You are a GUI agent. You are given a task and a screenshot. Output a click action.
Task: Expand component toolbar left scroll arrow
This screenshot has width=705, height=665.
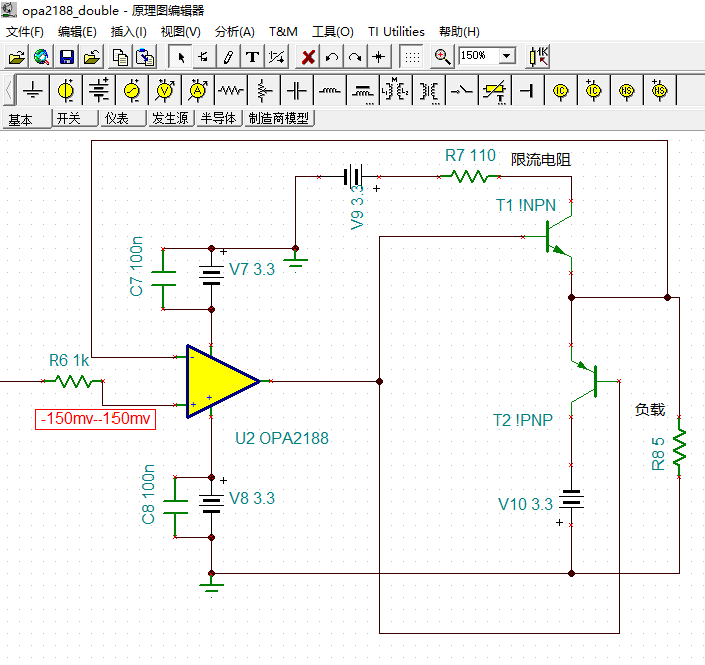click(9, 91)
